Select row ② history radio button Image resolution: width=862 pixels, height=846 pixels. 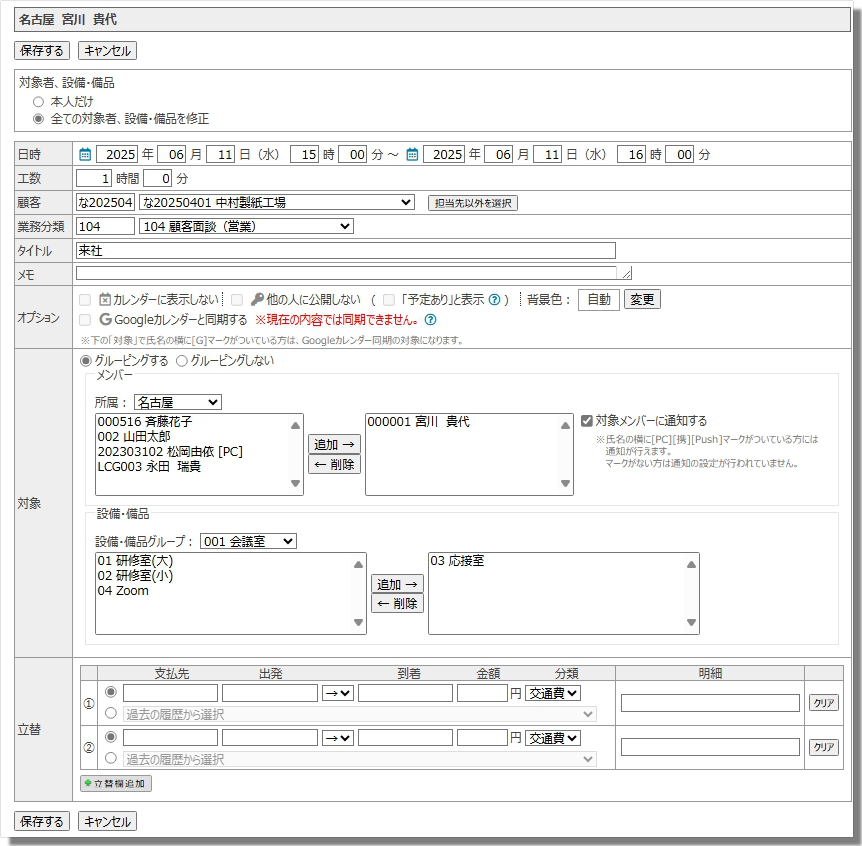111,757
